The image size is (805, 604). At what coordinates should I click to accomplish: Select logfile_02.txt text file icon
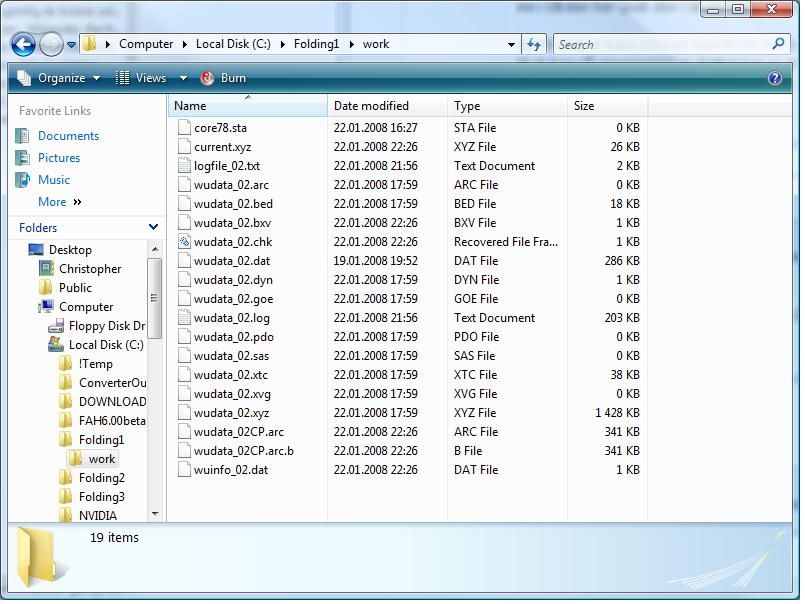click(x=184, y=166)
